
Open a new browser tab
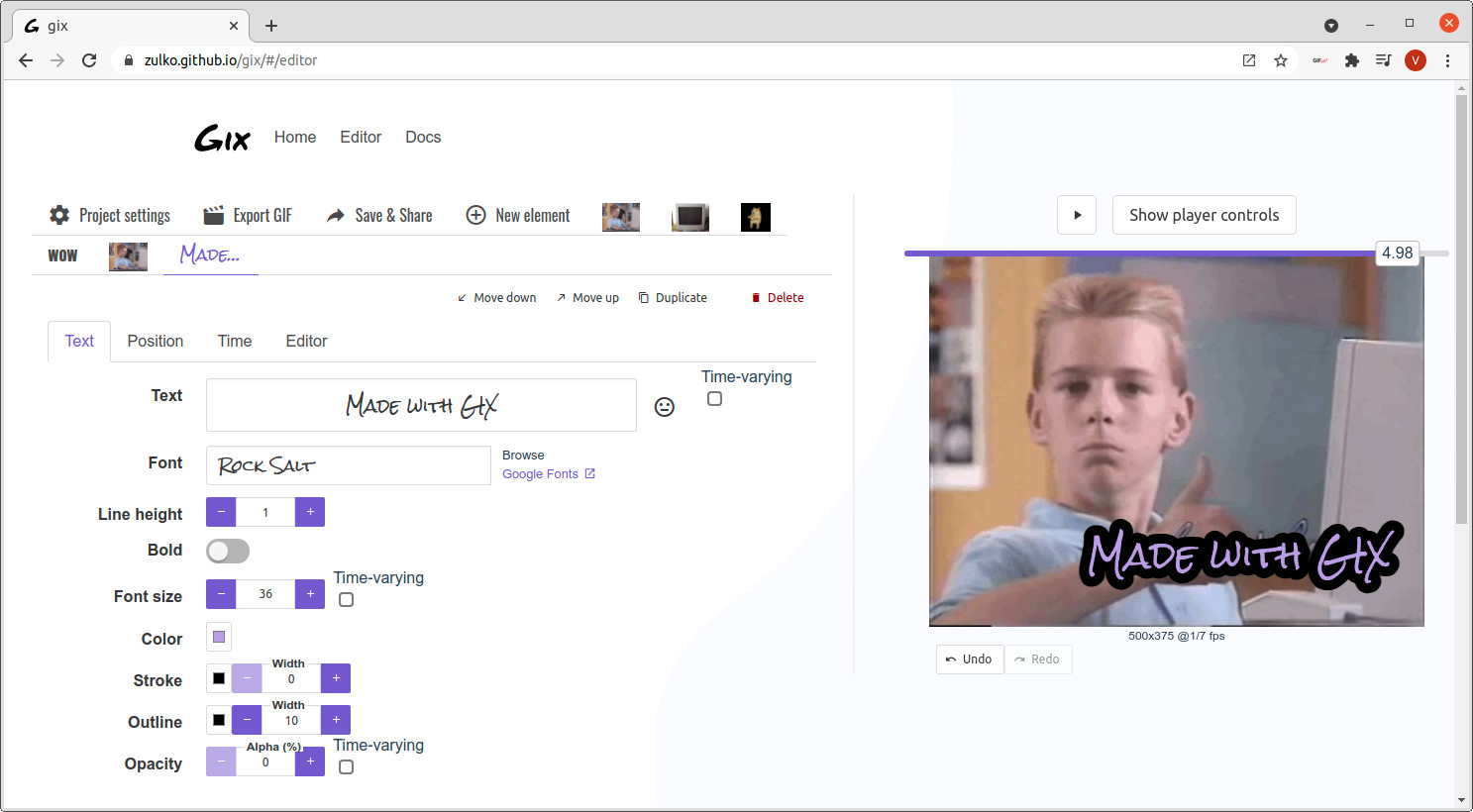(x=271, y=26)
